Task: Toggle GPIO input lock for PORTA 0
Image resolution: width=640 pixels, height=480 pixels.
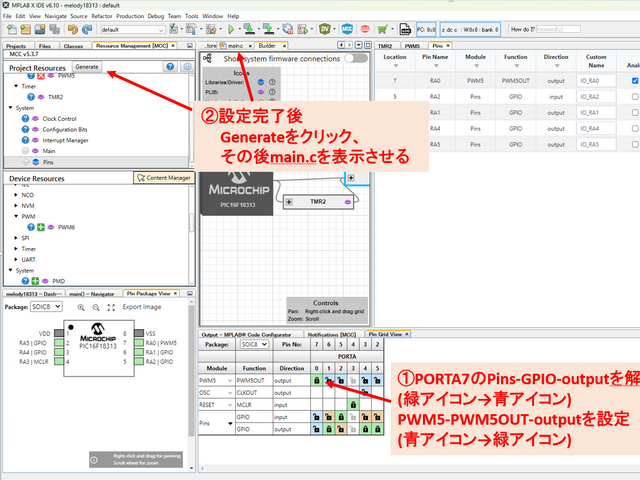Action: click(316, 417)
